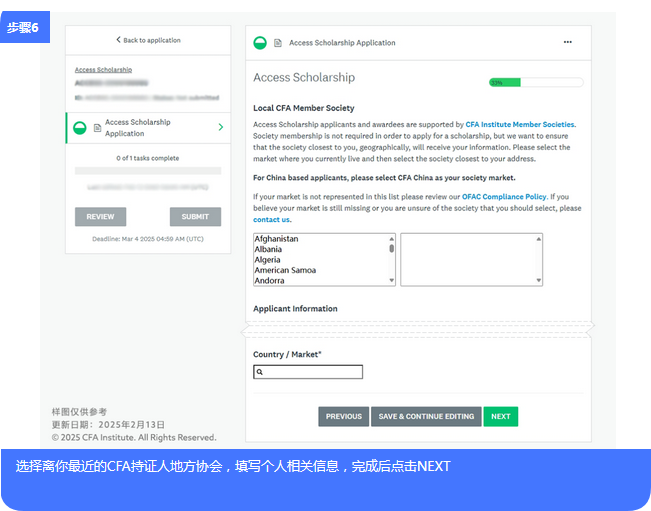Click the sidebar task completion progress bar

[x=148, y=171]
